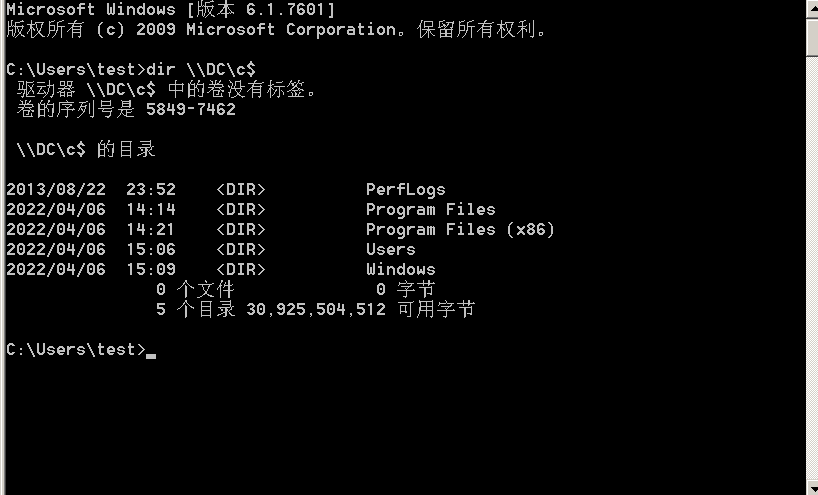The width and height of the screenshot is (818, 495).
Task: Click the 2013/08/22 date entry
Action: 55,190
